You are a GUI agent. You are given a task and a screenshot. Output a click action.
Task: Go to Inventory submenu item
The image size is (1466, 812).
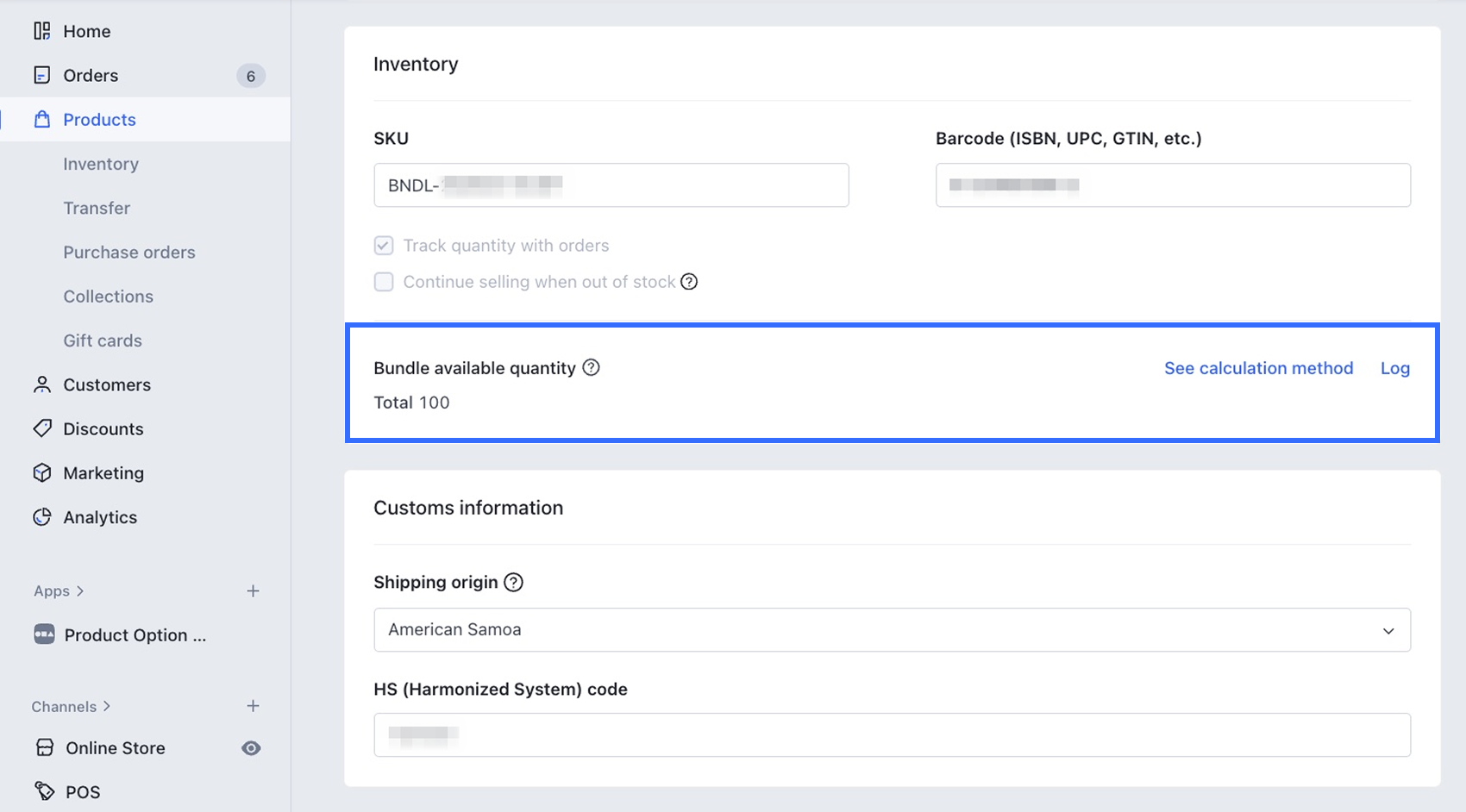coord(101,164)
